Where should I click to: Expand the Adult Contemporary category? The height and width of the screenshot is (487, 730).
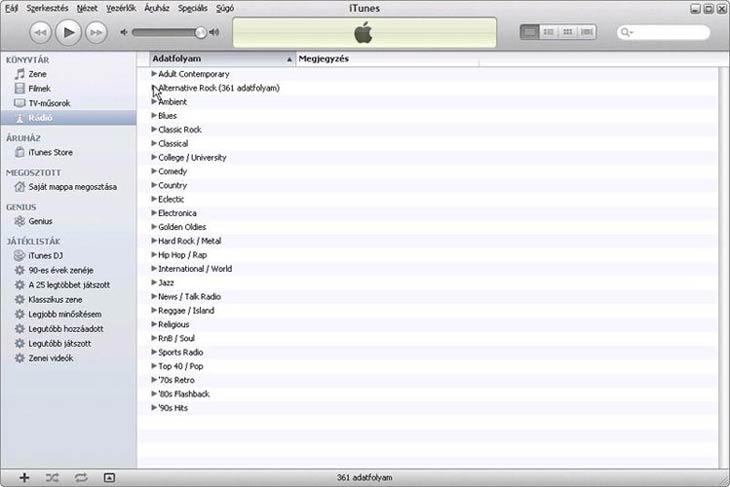pos(154,74)
